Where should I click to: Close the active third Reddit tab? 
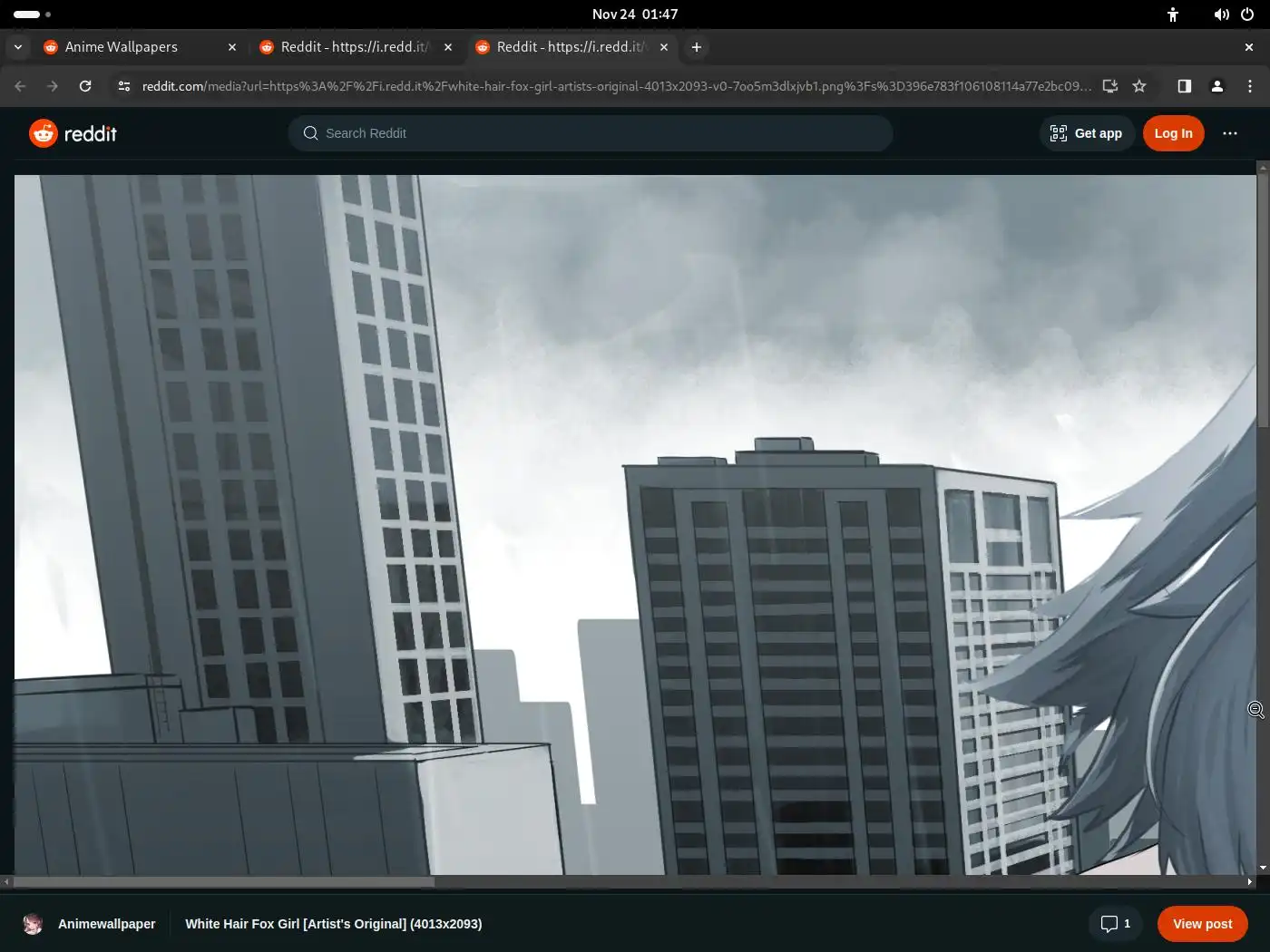click(x=664, y=47)
